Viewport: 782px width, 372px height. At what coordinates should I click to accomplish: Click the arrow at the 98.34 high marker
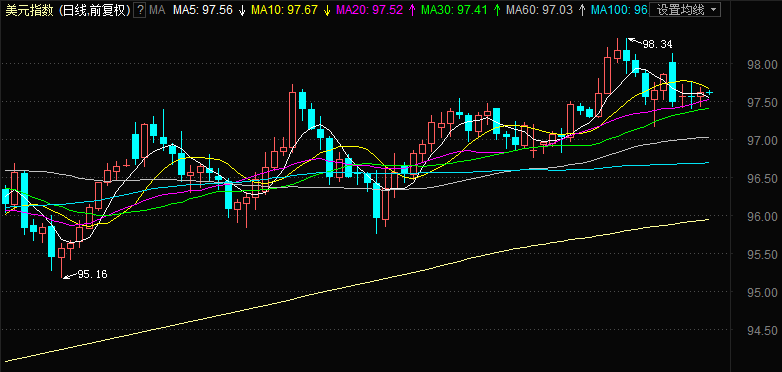point(634,41)
